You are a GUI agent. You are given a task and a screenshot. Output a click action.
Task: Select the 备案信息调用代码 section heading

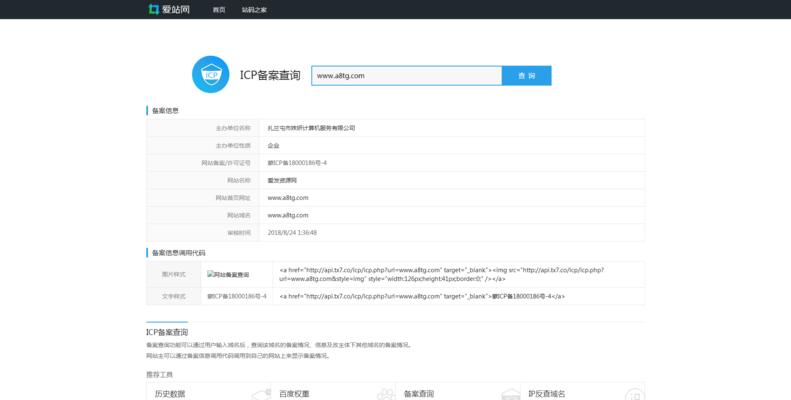click(x=179, y=253)
